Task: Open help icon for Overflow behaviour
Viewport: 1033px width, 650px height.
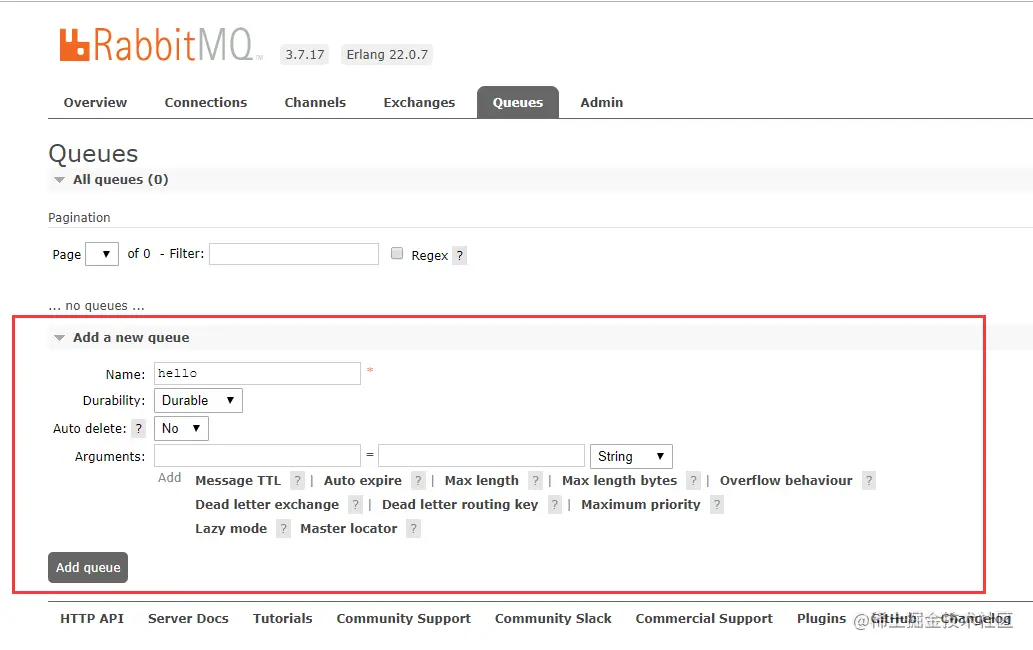Action: [x=869, y=481]
